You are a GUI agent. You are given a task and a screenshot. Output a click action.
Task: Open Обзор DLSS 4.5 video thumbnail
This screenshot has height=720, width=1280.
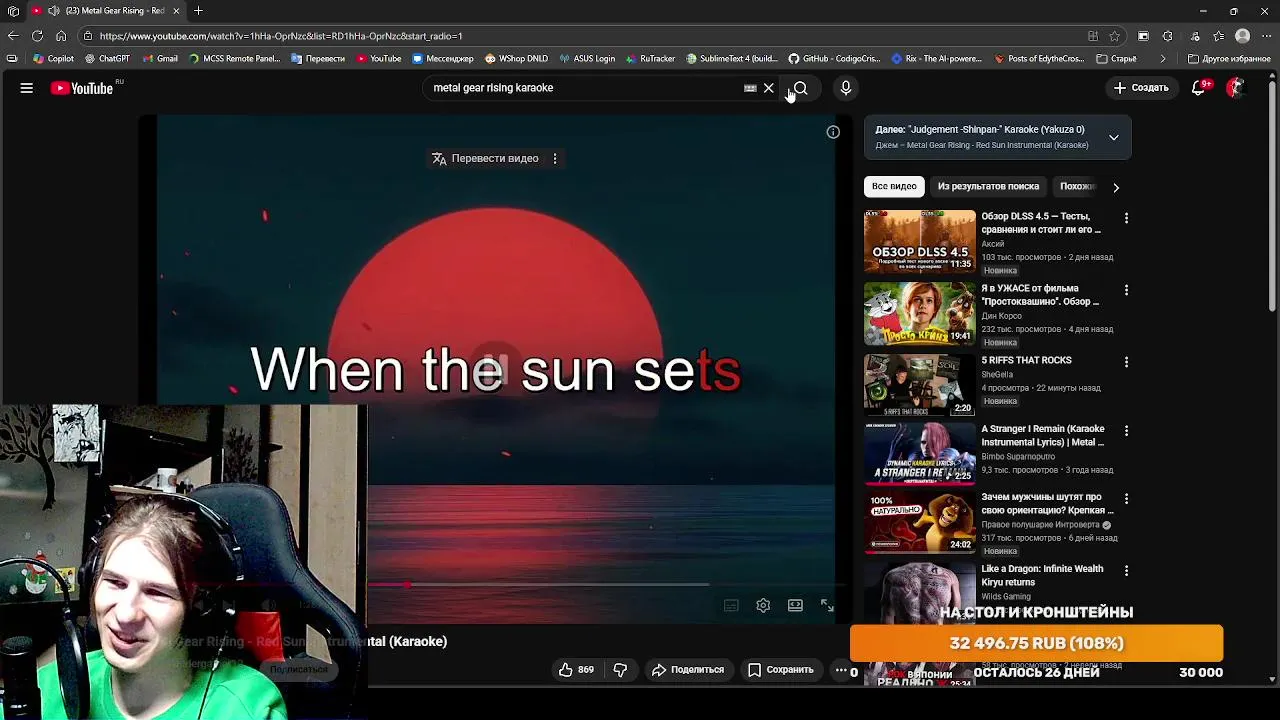point(919,241)
